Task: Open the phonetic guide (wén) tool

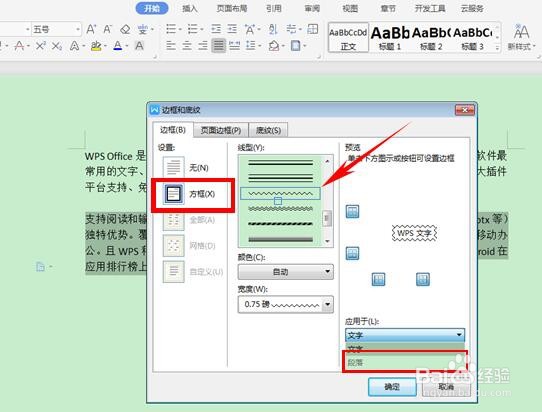Action: point(142,30)
